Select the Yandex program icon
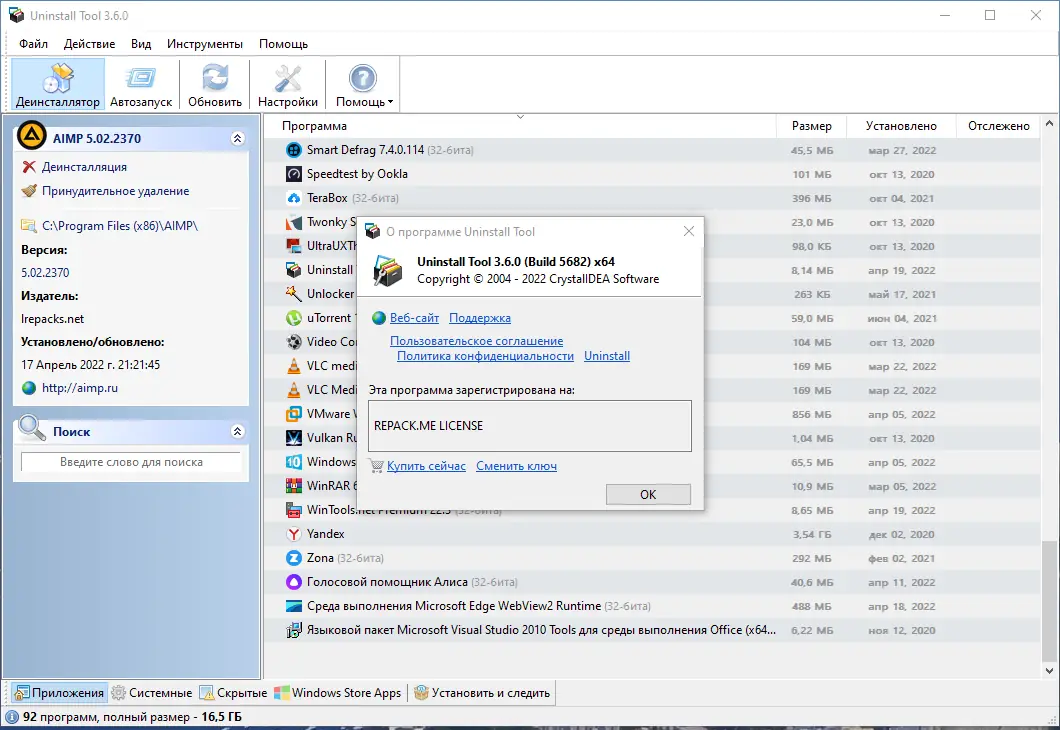Screen dimensions: 1060x730 pyautogui.click(x=293, y=533)
